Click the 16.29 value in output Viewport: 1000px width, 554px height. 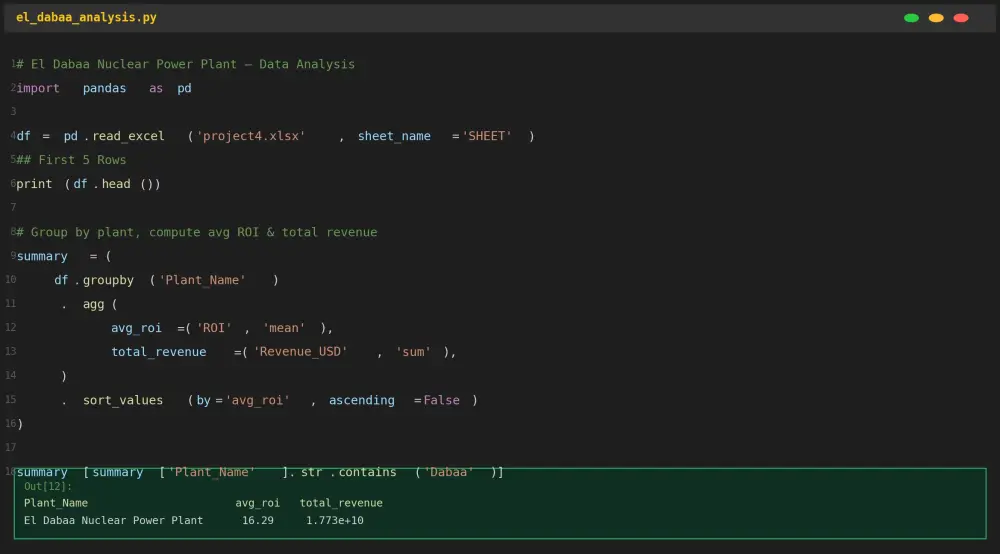click(258, 520)
